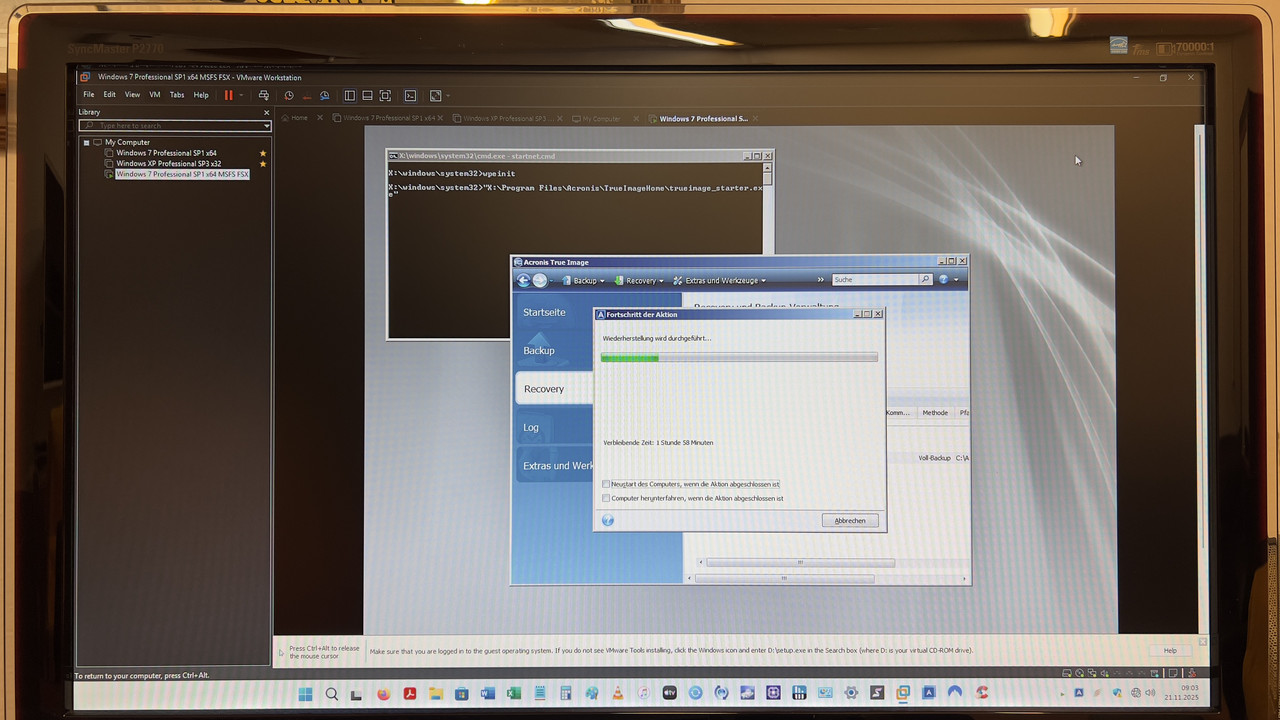Open the library search dropdown arrow
Image resolution: width=1280 pixels, height=720 pixels.
(267, 126)
